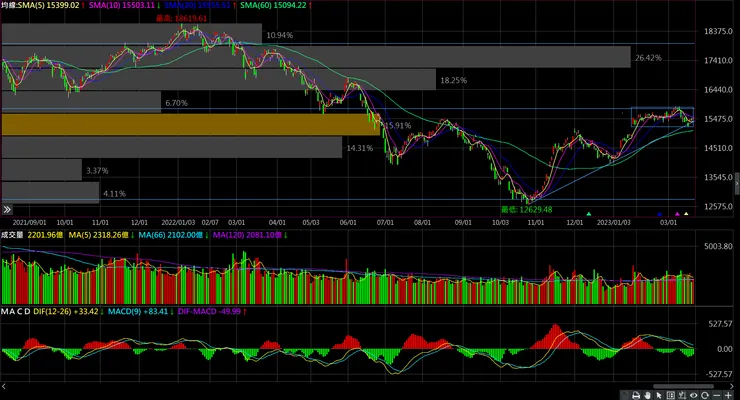740x400 pixels.
Task: Zoom out with the minus icon
Action: [x=717, y=395]
